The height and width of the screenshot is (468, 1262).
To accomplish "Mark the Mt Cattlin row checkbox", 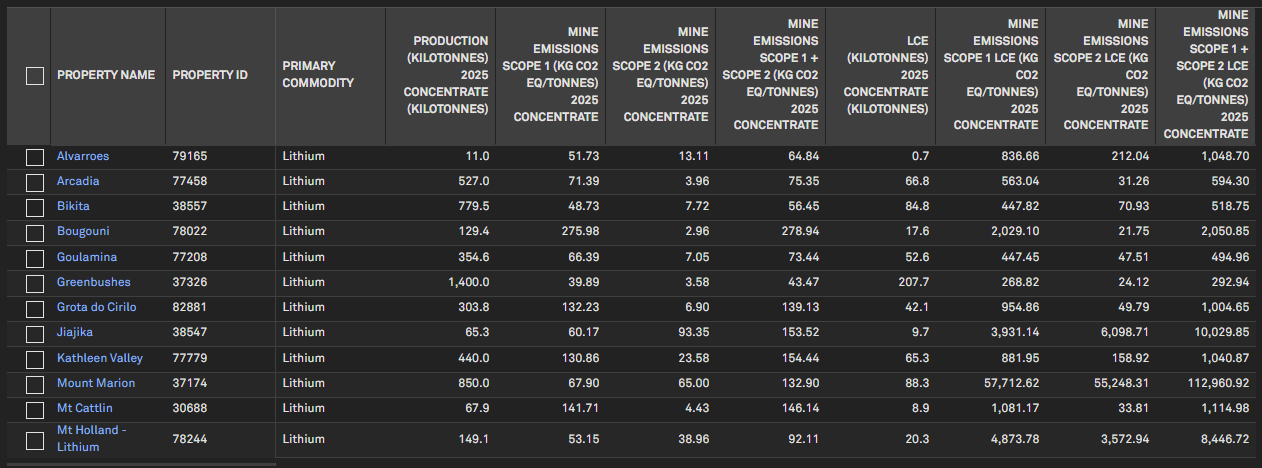I will click(35, 409).
